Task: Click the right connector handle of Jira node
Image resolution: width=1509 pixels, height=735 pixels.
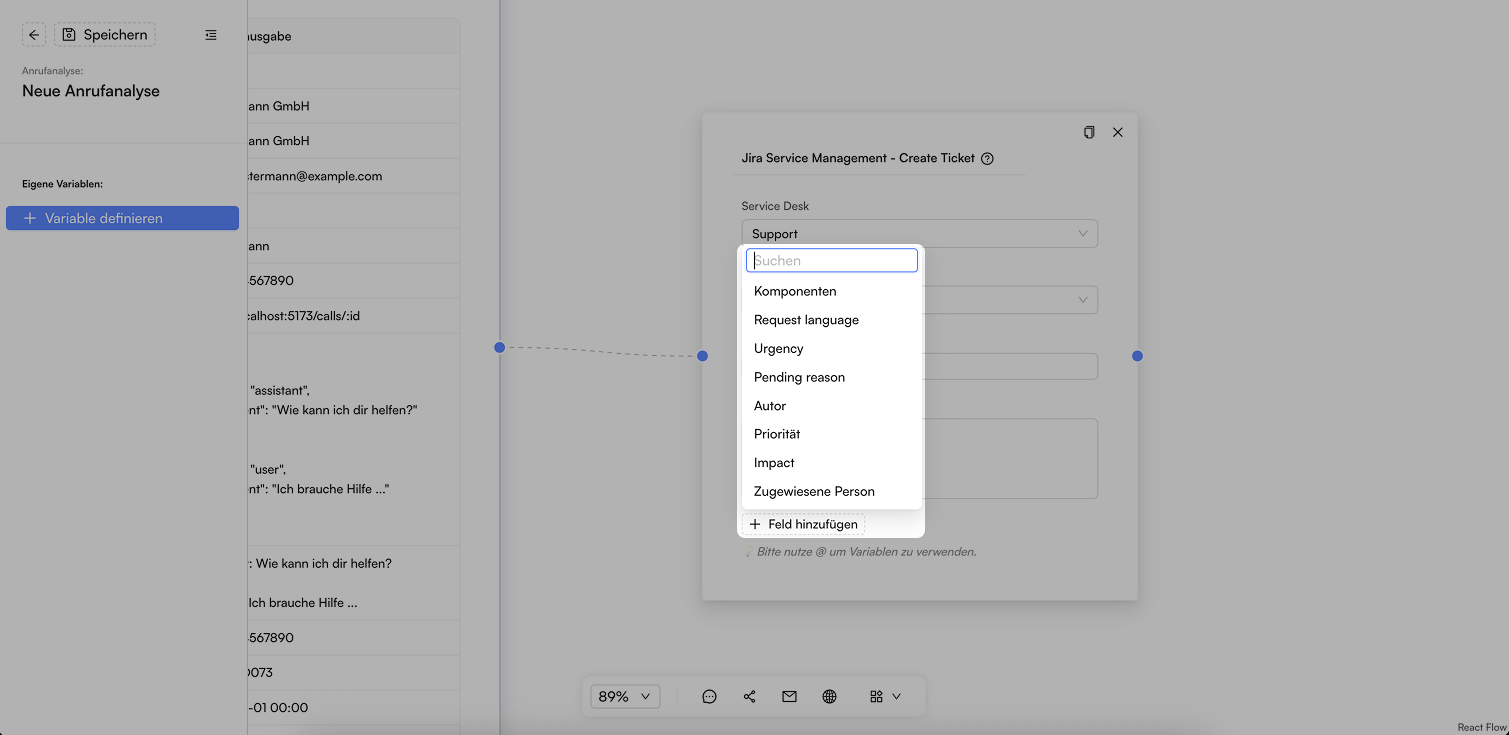Action: coord(1137,356)
